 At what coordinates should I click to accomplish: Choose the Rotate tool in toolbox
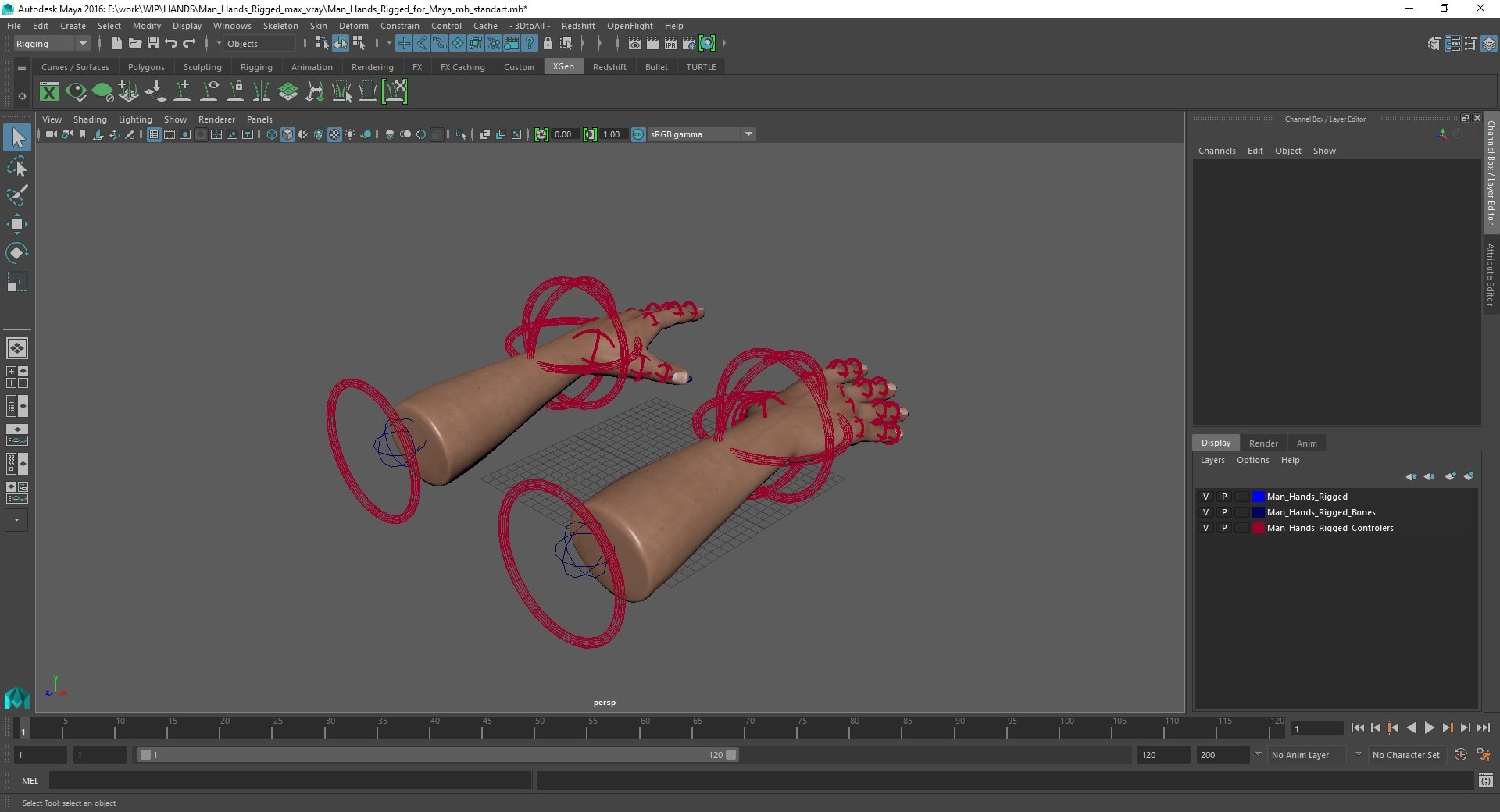[x=17, y=252]
